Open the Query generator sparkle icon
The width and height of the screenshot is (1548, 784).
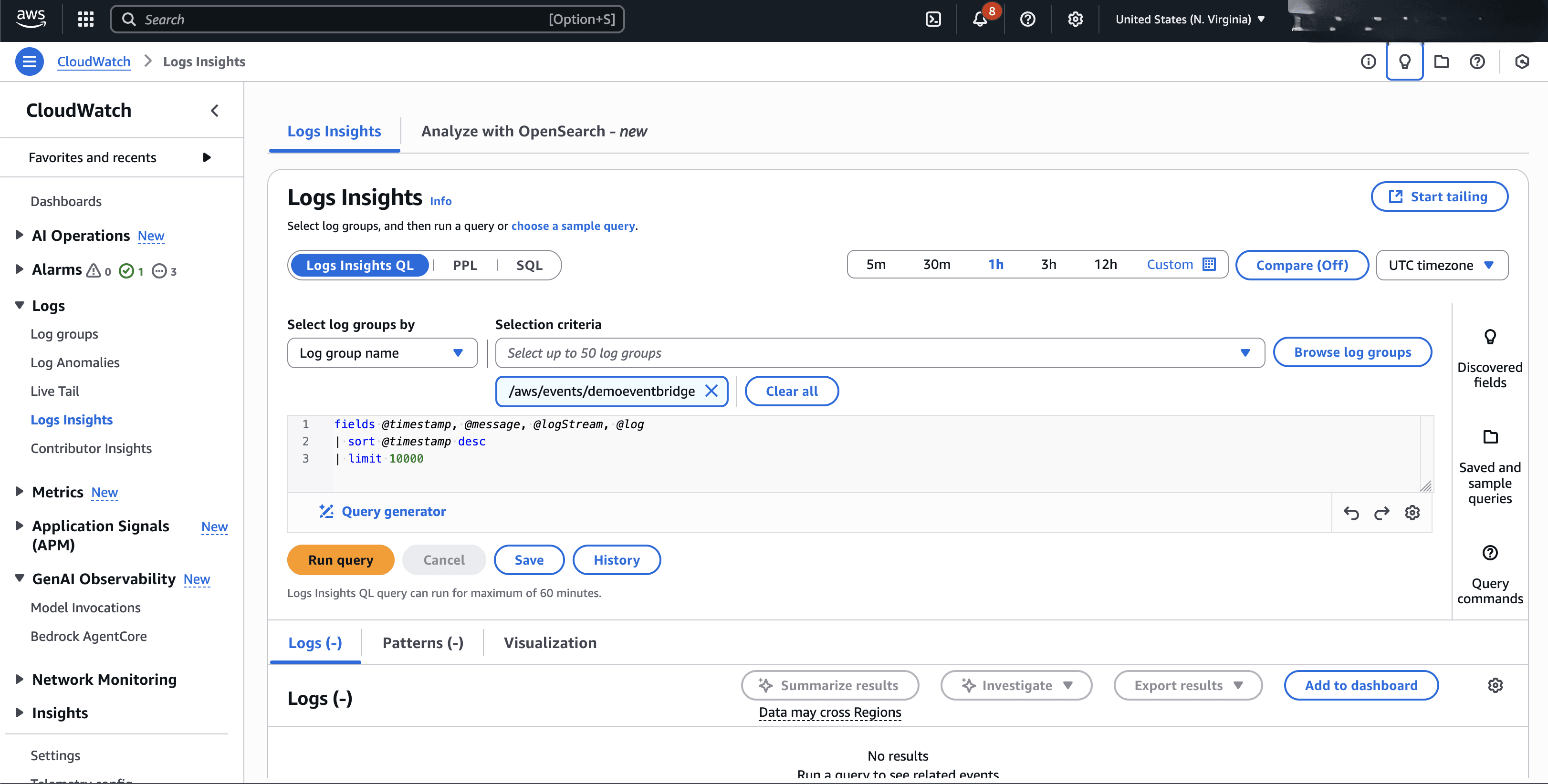click(326, 511)
